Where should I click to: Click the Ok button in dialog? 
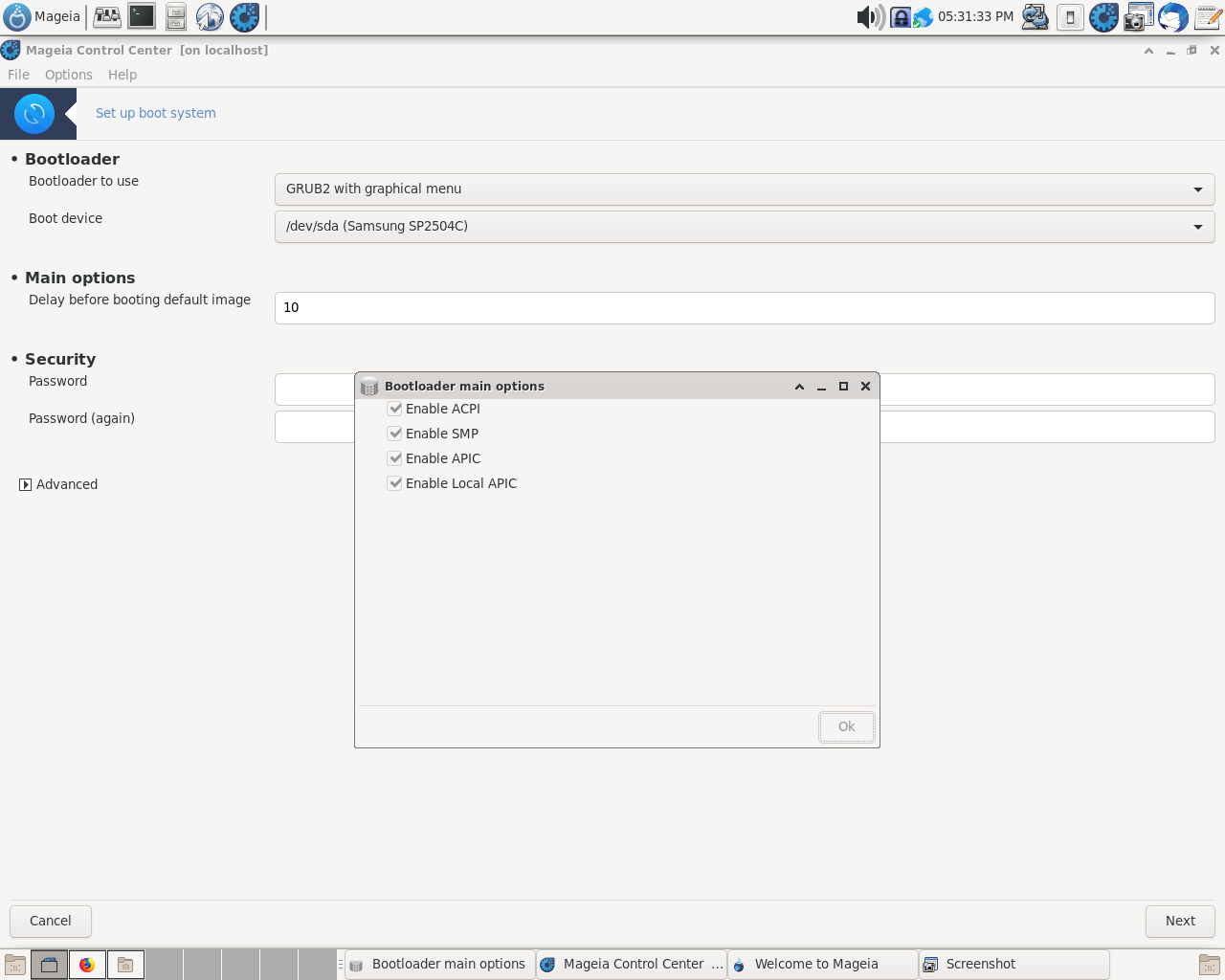tap(846, 726)
